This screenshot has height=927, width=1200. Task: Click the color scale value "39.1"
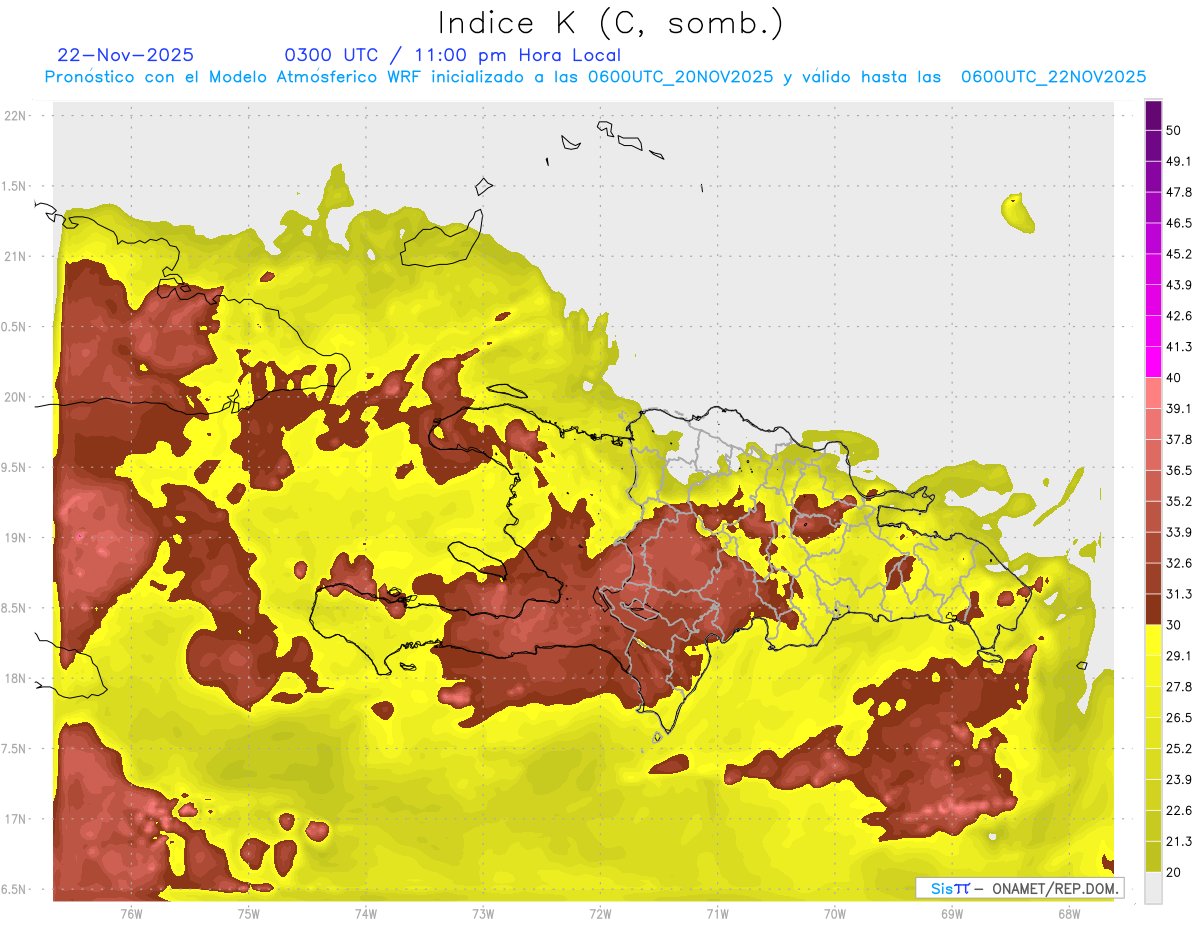tap(1179, 408)
